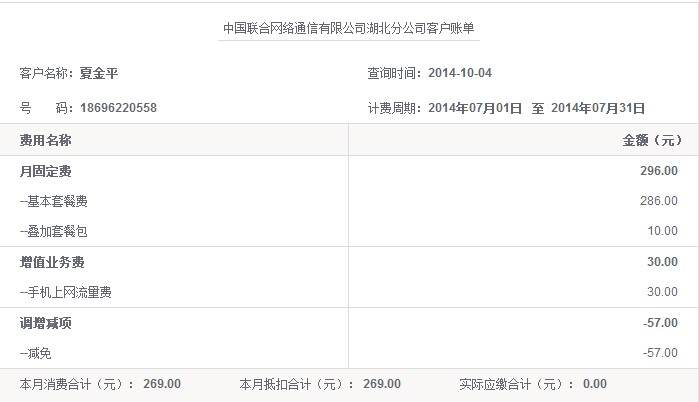This screenshot has height=402, width=699.
Task: Select the 调增减项 category row
Action: (45, 323)
